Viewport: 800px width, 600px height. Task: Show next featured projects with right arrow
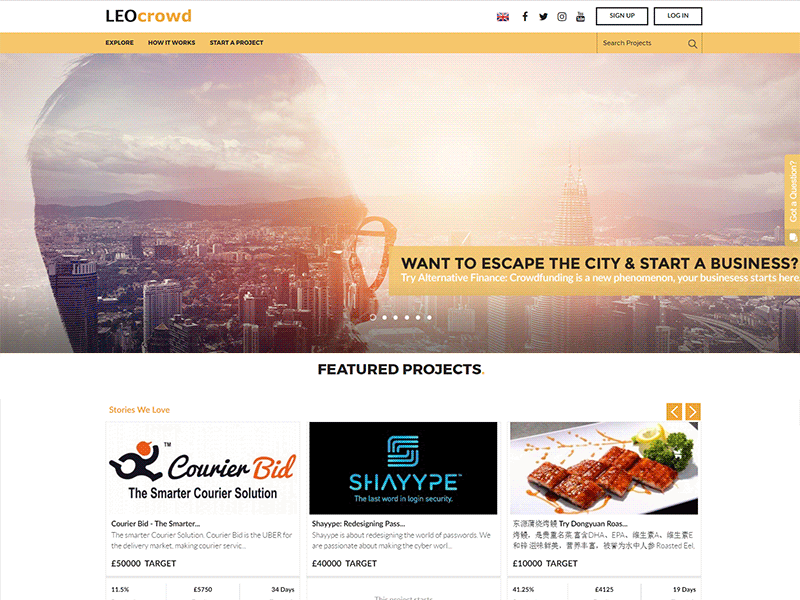[692, 411]
